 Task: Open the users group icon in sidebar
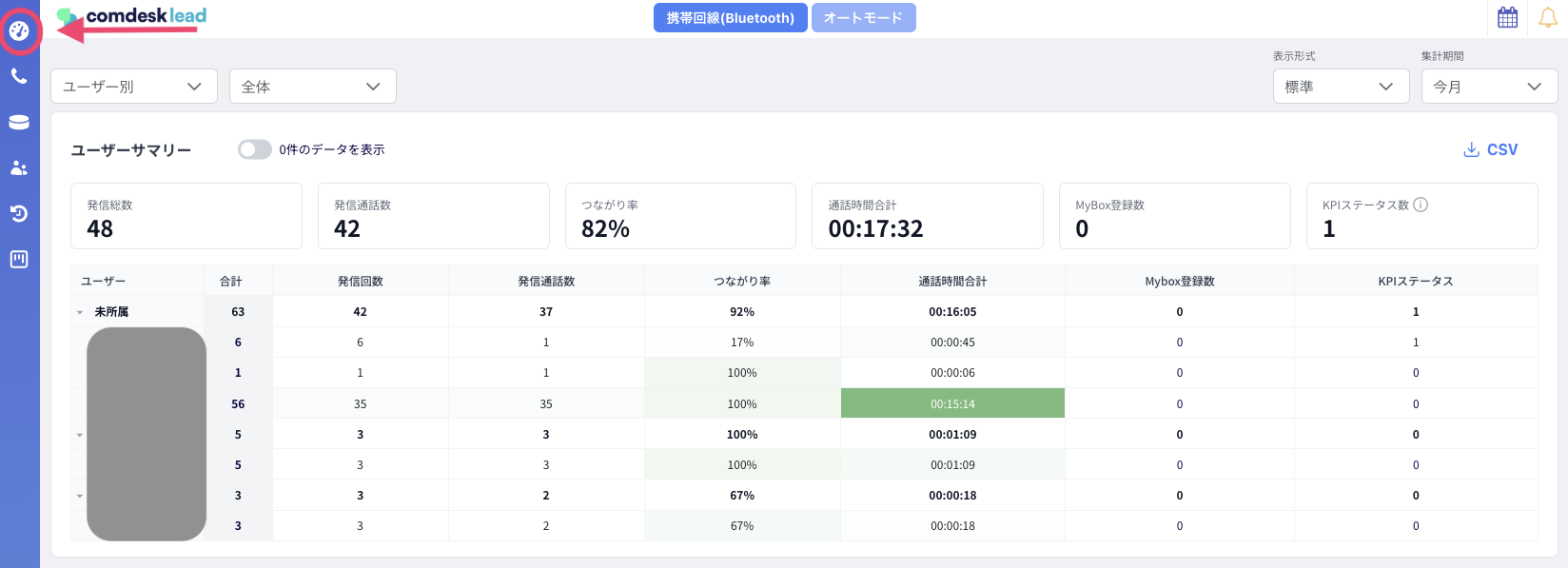19,167
